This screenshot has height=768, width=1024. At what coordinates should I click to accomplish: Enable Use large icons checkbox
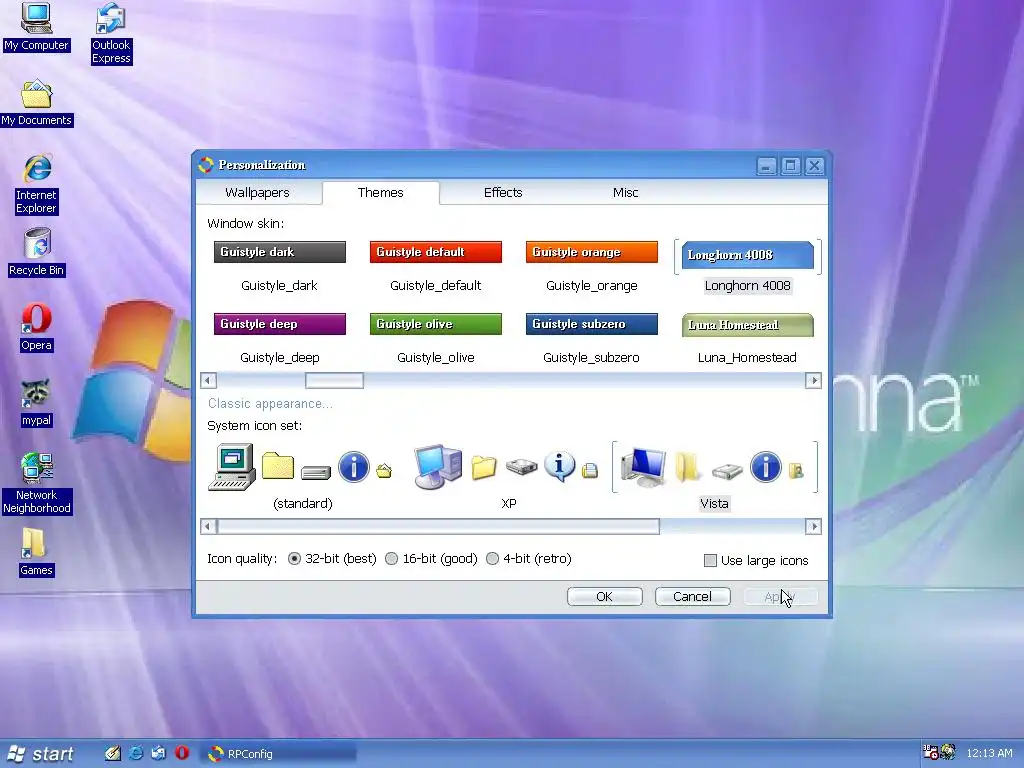(x=711, y=560)
